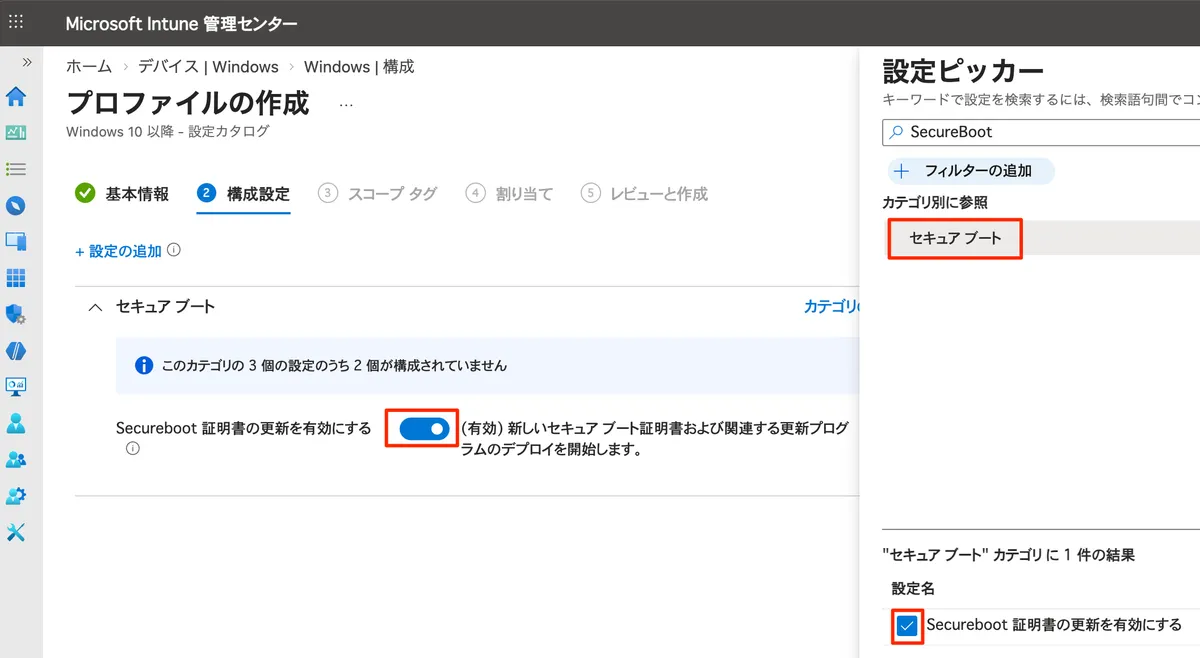
Task: Click "セキュア ブート" カテゴリに 1 件の結果 text
Action: (1008, 555)
